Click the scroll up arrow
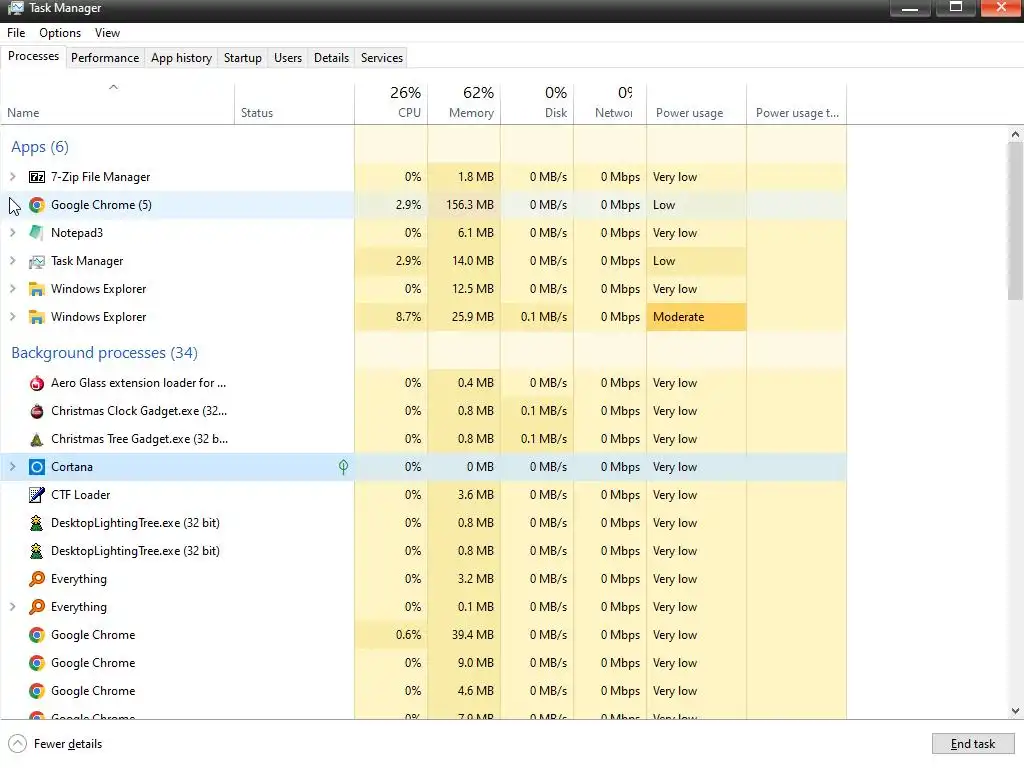Screen dimensions: 1024x768 (1015, 135)
